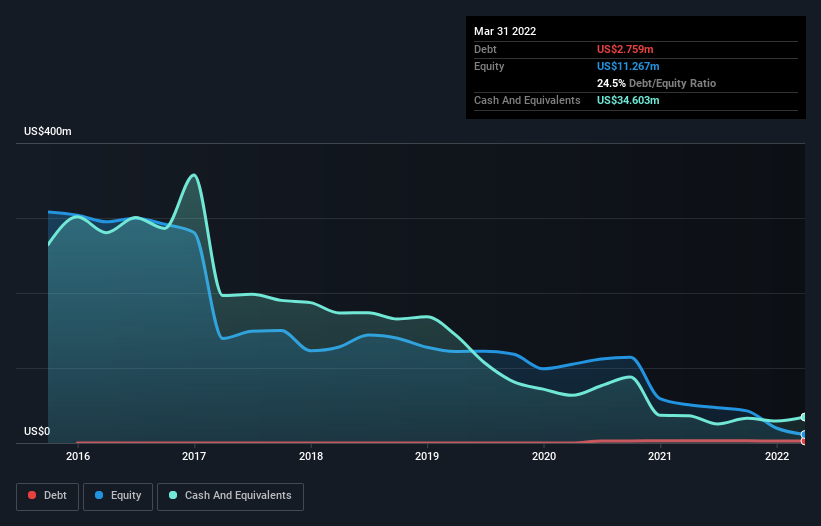Click the 2021 x-axis label
This screenshot has width=821, height=526.
coord(660,456)
